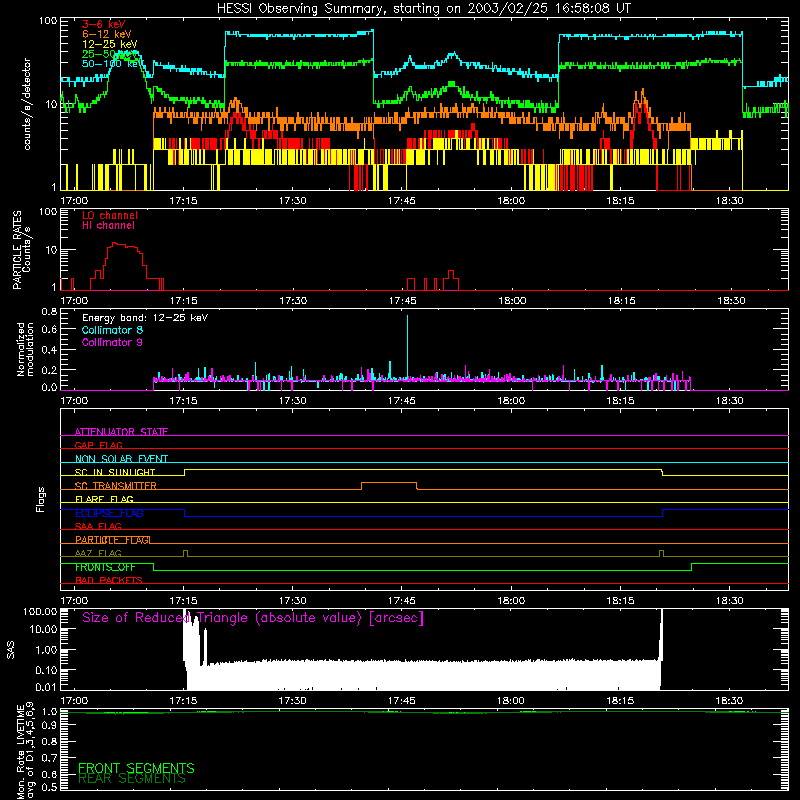Click the GAP_FLAG label
This screenshot has width=800, height=800.
[98, 445]
